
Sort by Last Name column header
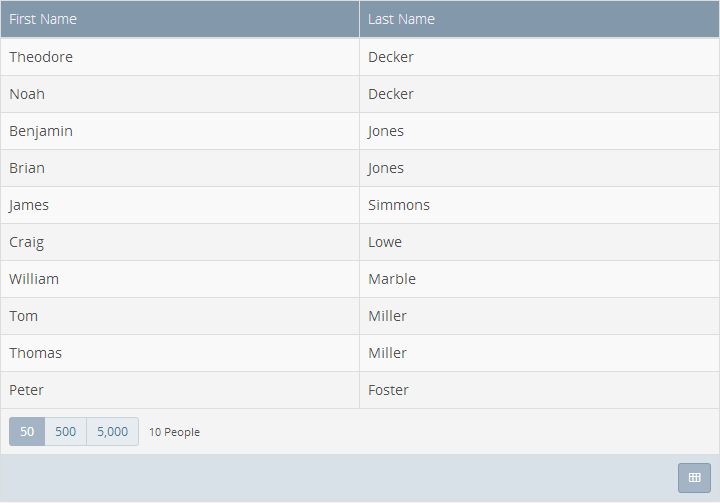pos(539,19)
